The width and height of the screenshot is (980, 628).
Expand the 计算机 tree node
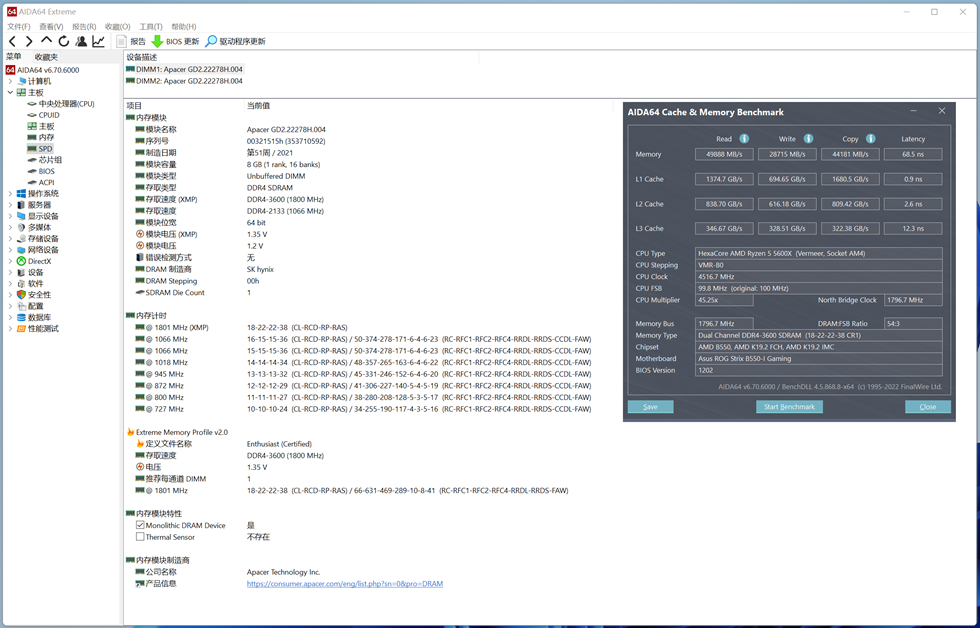click(10, 81)
